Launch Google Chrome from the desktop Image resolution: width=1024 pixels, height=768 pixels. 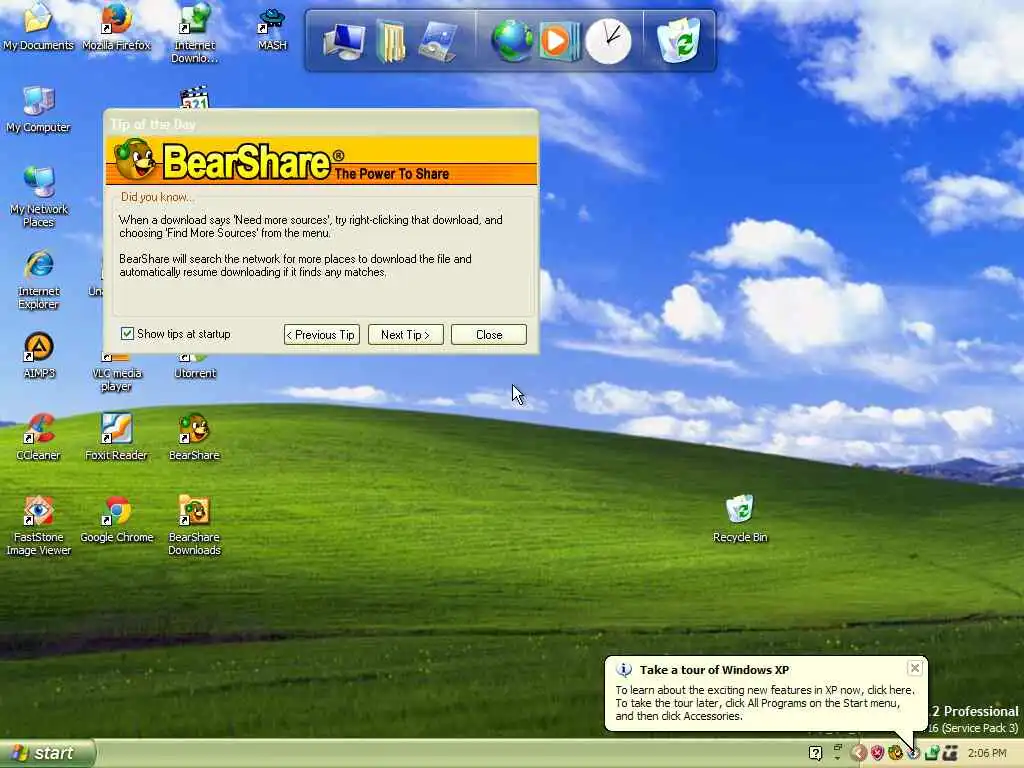pos(116,520)
